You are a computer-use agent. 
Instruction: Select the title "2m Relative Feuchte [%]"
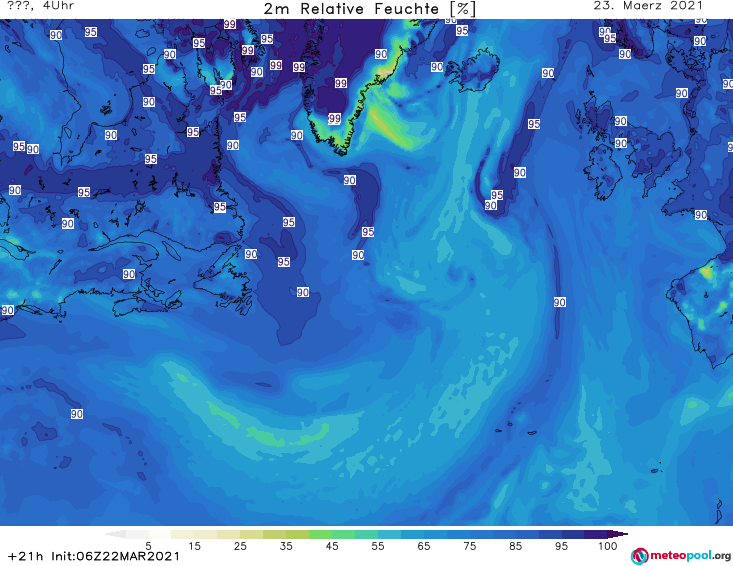click(x=369, y=8)
